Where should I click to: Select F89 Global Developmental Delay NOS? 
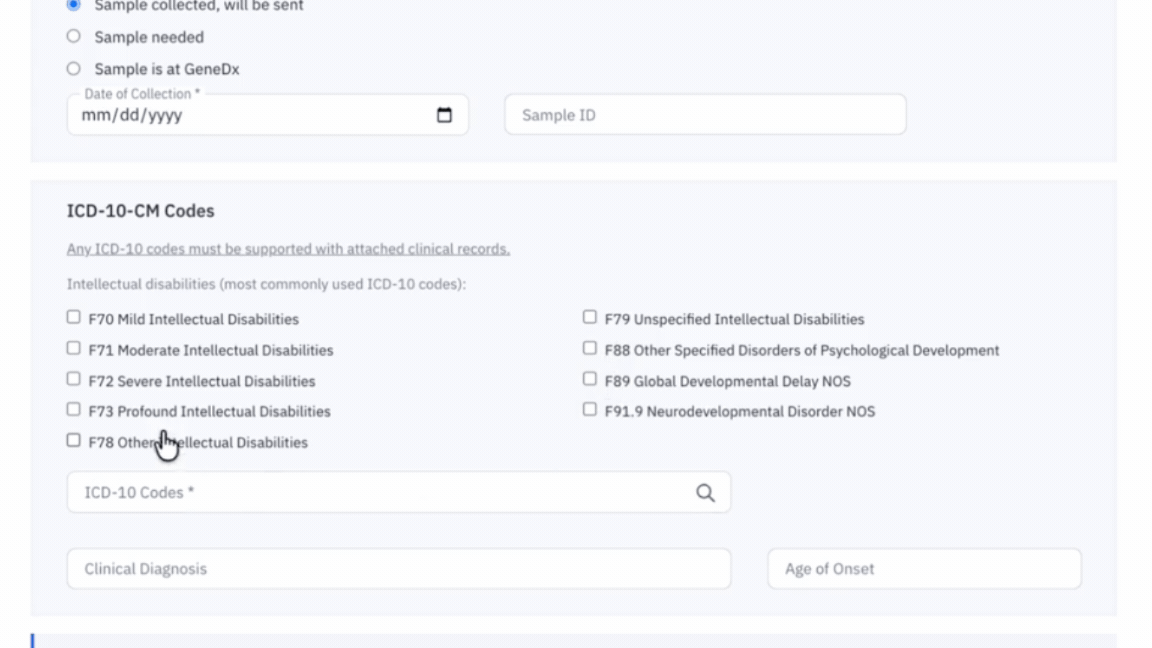589,379
